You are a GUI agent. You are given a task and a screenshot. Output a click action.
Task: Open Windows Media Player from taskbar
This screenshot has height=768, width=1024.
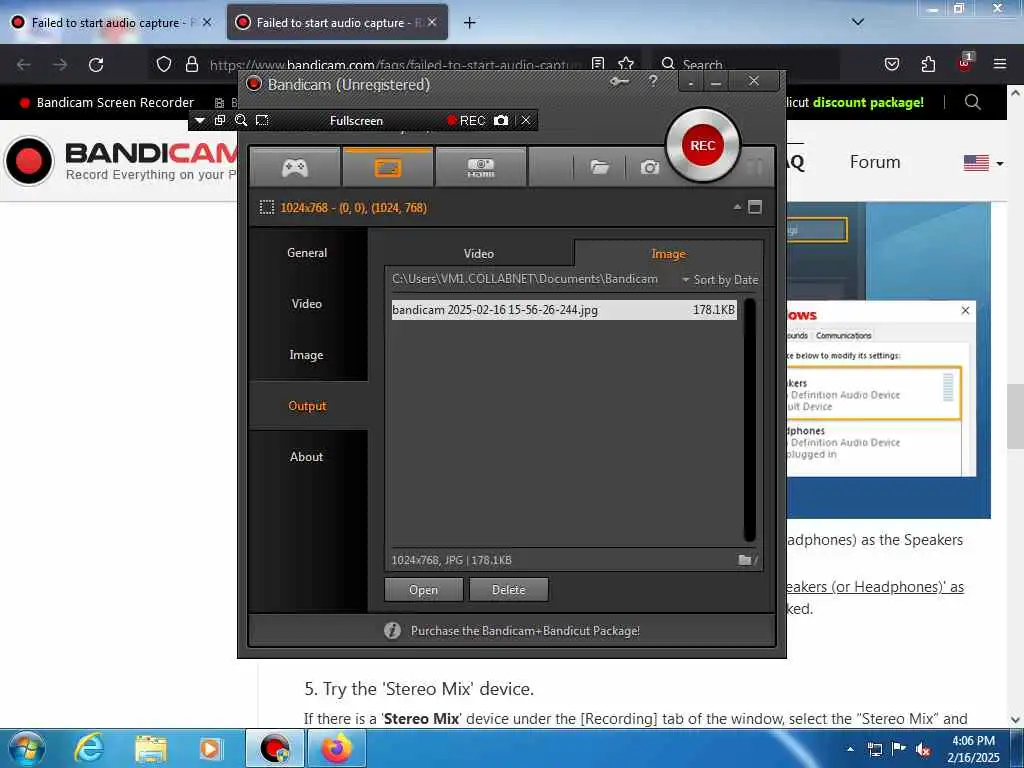(x=210, y=748)
